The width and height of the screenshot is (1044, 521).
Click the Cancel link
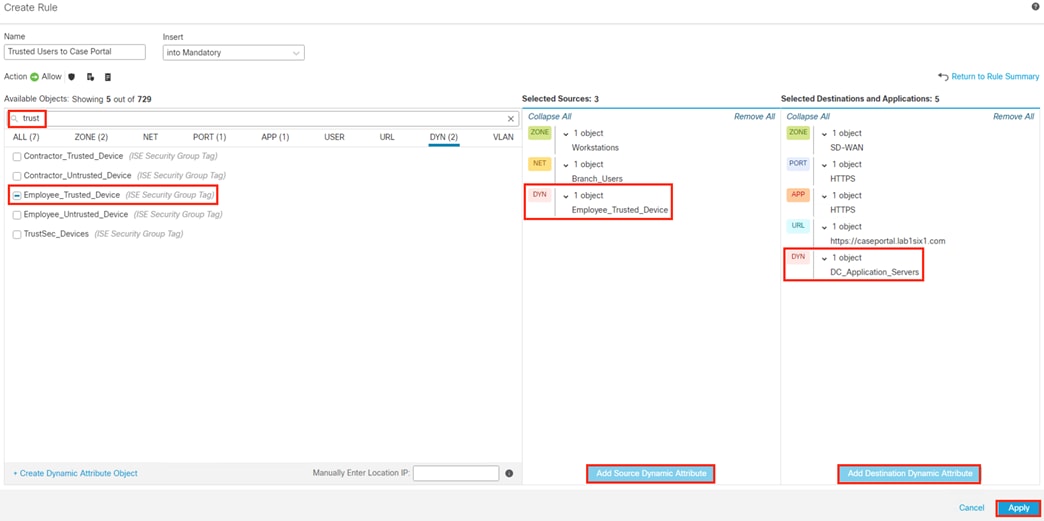point(971,508)
